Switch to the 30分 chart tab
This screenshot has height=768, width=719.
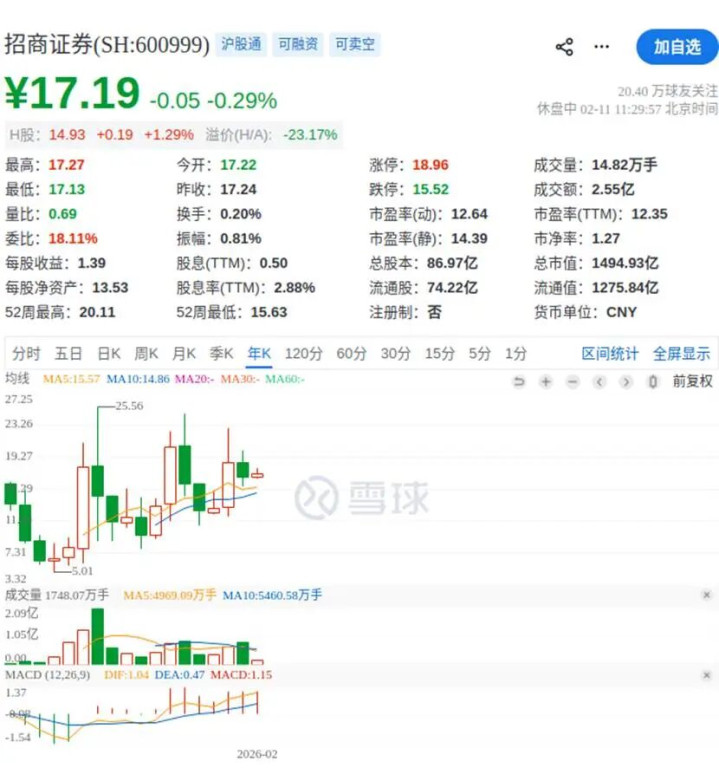pos(396,353)
